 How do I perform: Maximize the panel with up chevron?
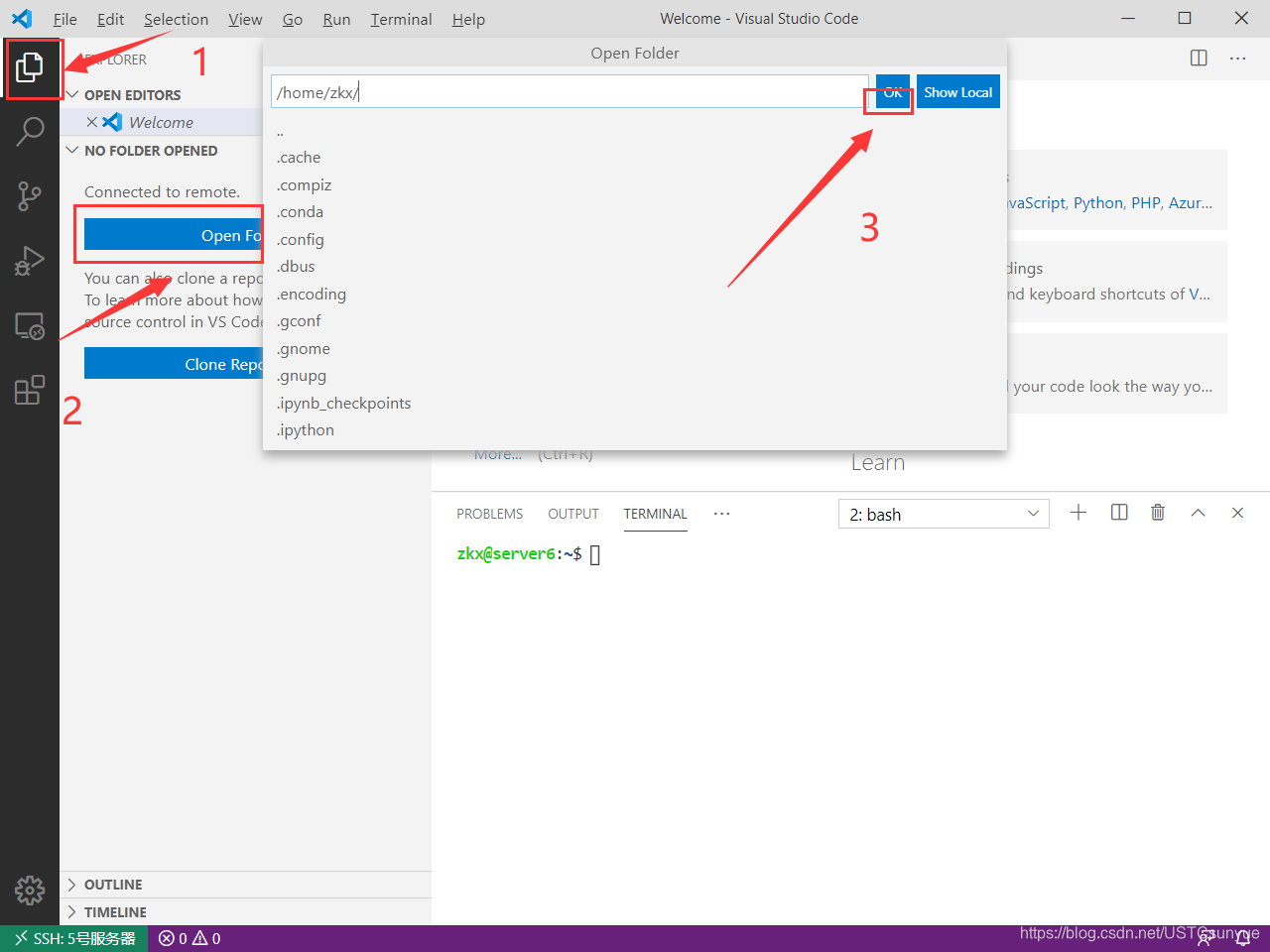pos(1198,513)
